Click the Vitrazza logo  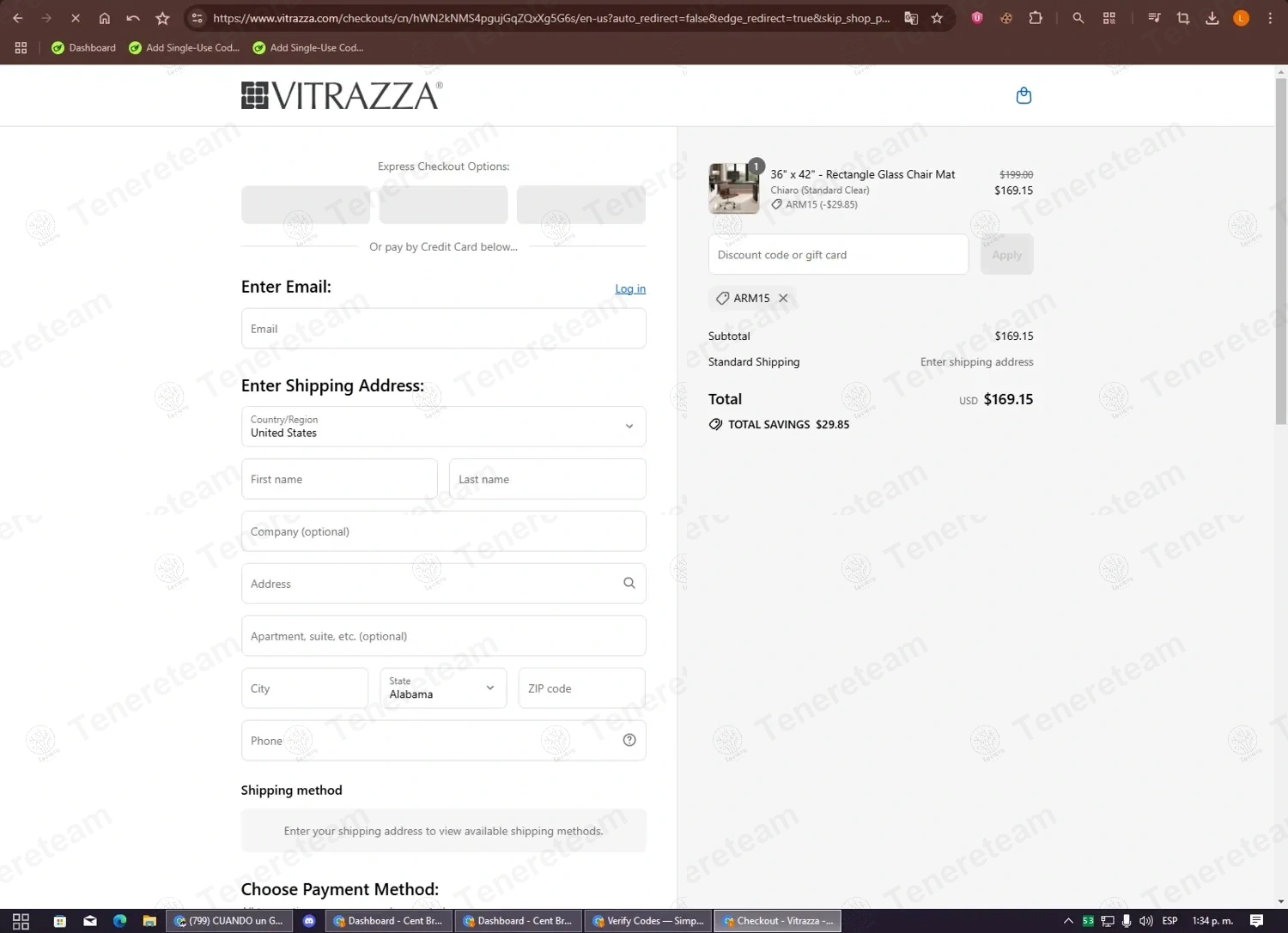tap(342, 95)
